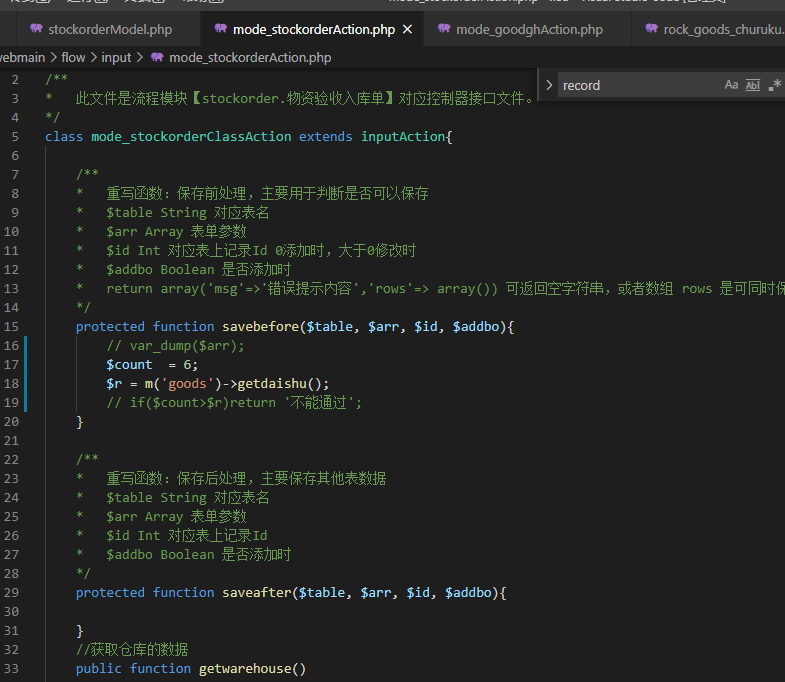Click the elephant icon on mode_goodghAction.php tab
The width and height of the screenshot is (785, 682).
tap(443, 29)
